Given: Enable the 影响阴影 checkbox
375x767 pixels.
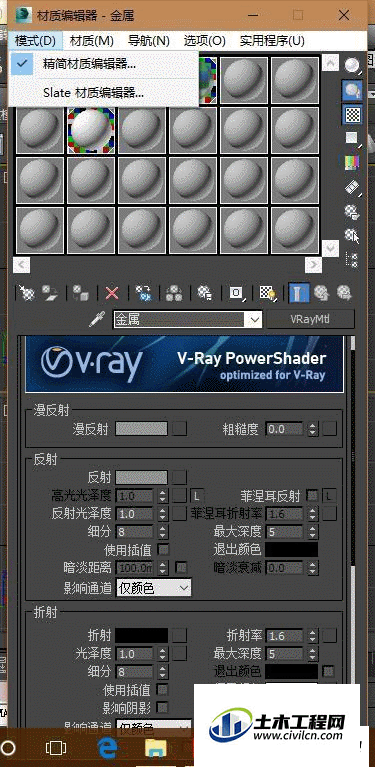Looking at the screenshot, I should click(162, 707).
